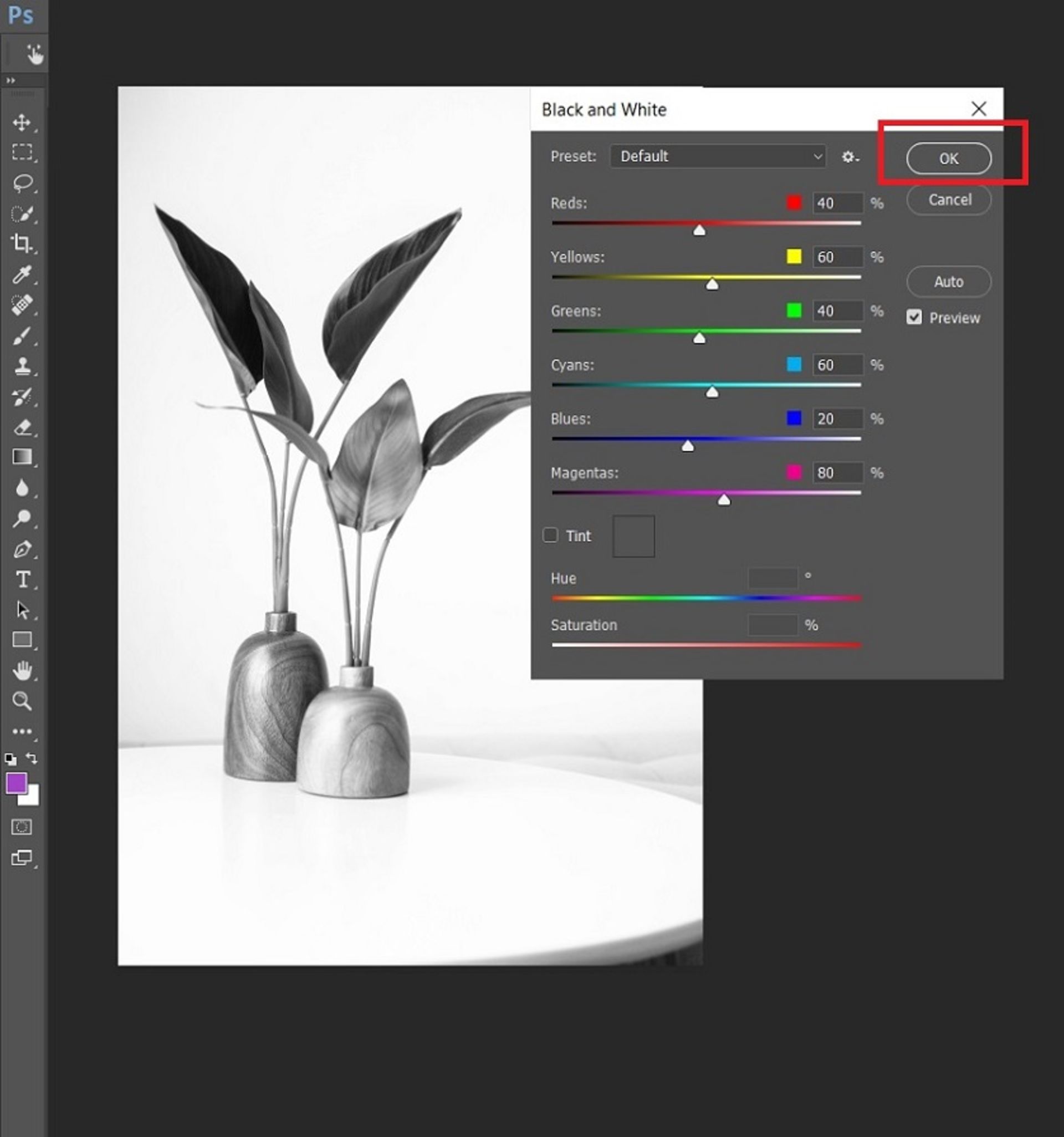1064x1137 pixels.
Task: Click the Reds value input field
Action: pos(837,203)
